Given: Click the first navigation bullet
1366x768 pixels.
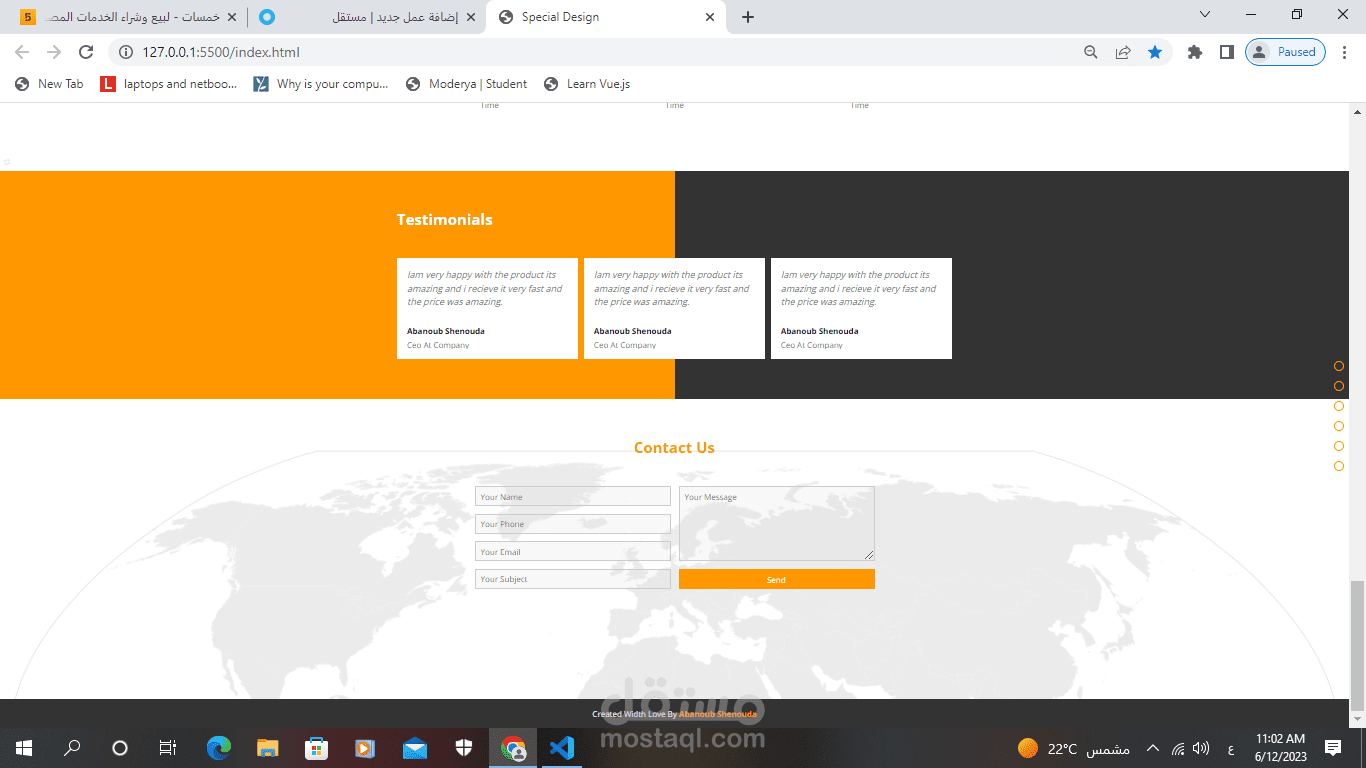Looking at the screenshot, I should click(x=1339, y=366).
